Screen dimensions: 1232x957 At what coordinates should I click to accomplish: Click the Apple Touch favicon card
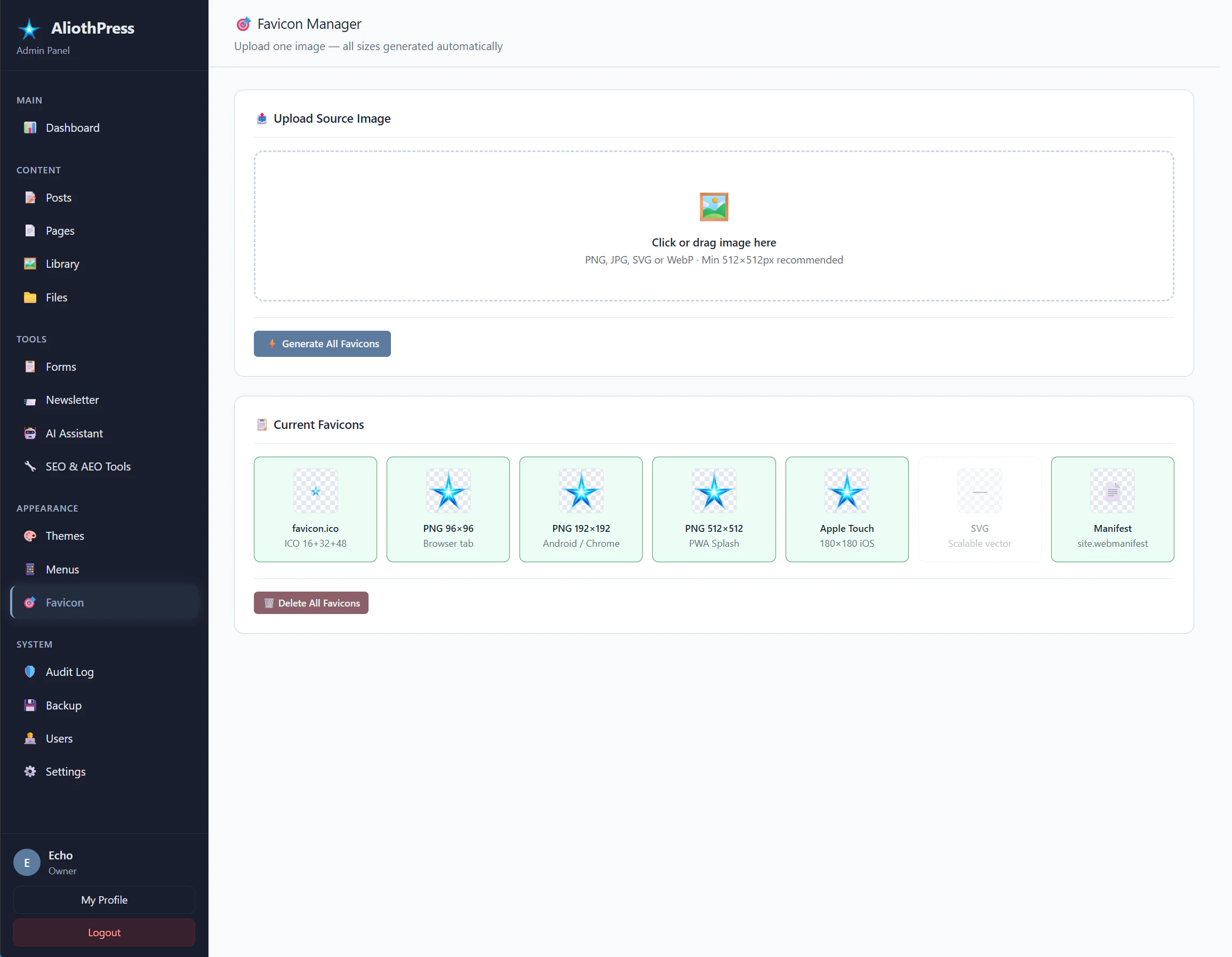coord(846,509)
